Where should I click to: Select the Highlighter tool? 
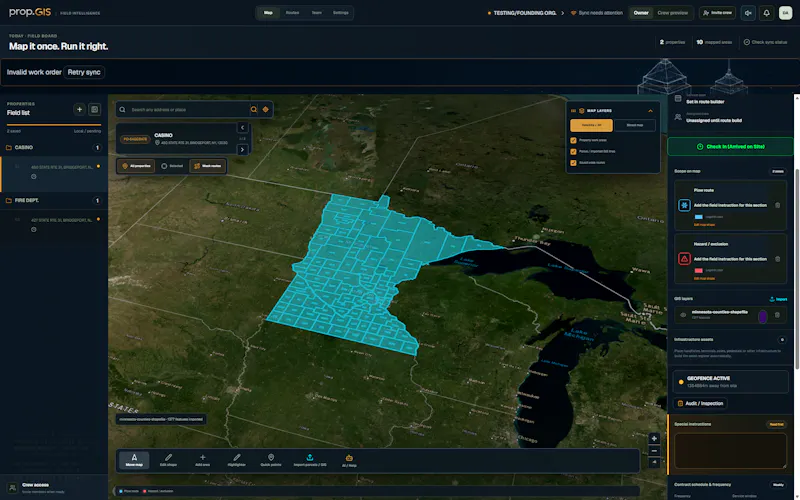236,460
